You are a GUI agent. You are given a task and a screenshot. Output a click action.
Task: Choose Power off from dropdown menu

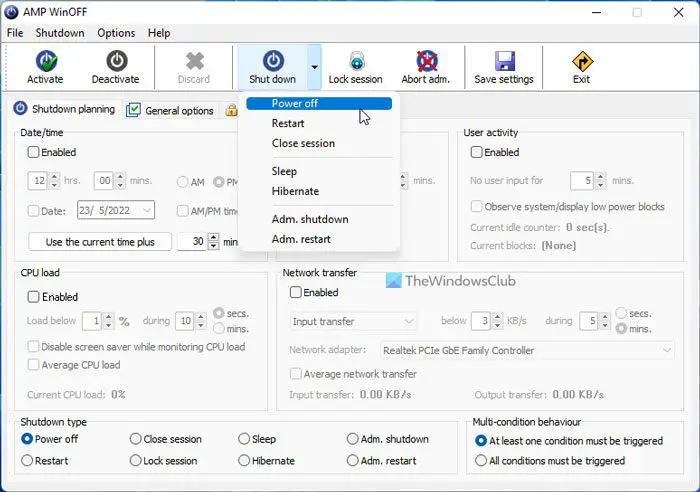(319, 104)
